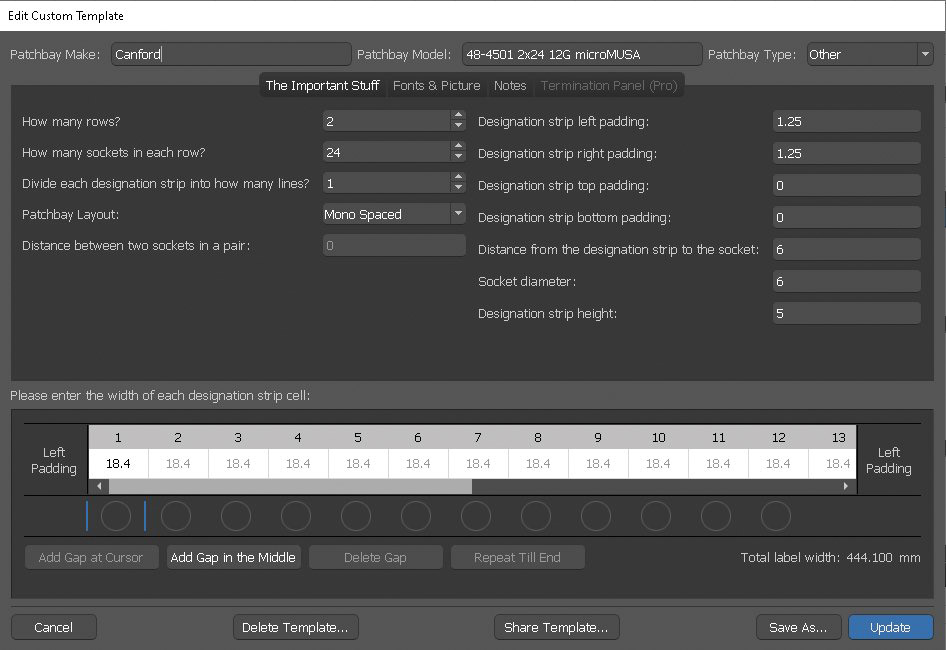
Task: Expand the Patchbay Layout dropdown
Action: (457, 214)
